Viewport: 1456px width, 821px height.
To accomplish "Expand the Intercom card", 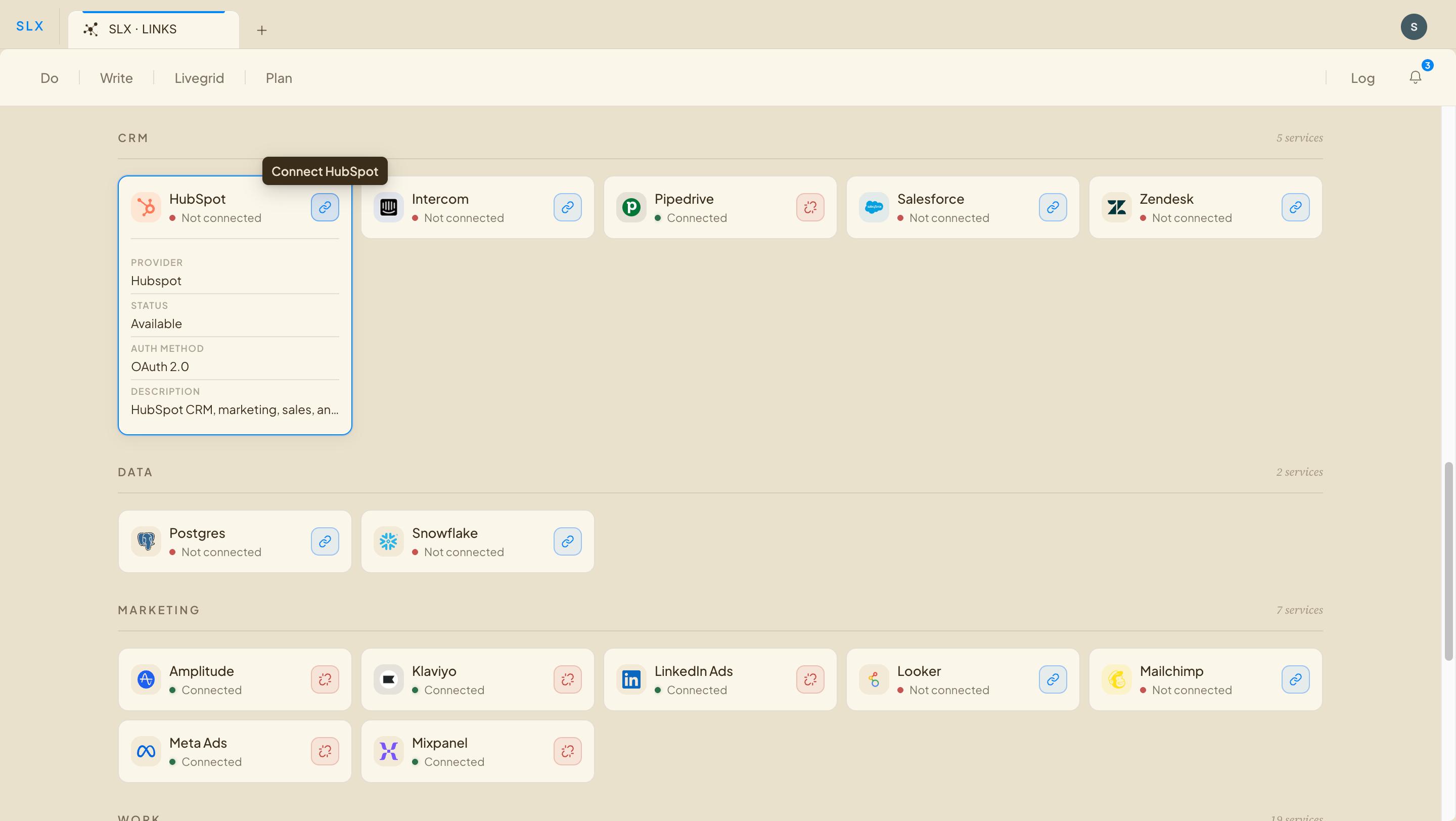I will point(478,207).
